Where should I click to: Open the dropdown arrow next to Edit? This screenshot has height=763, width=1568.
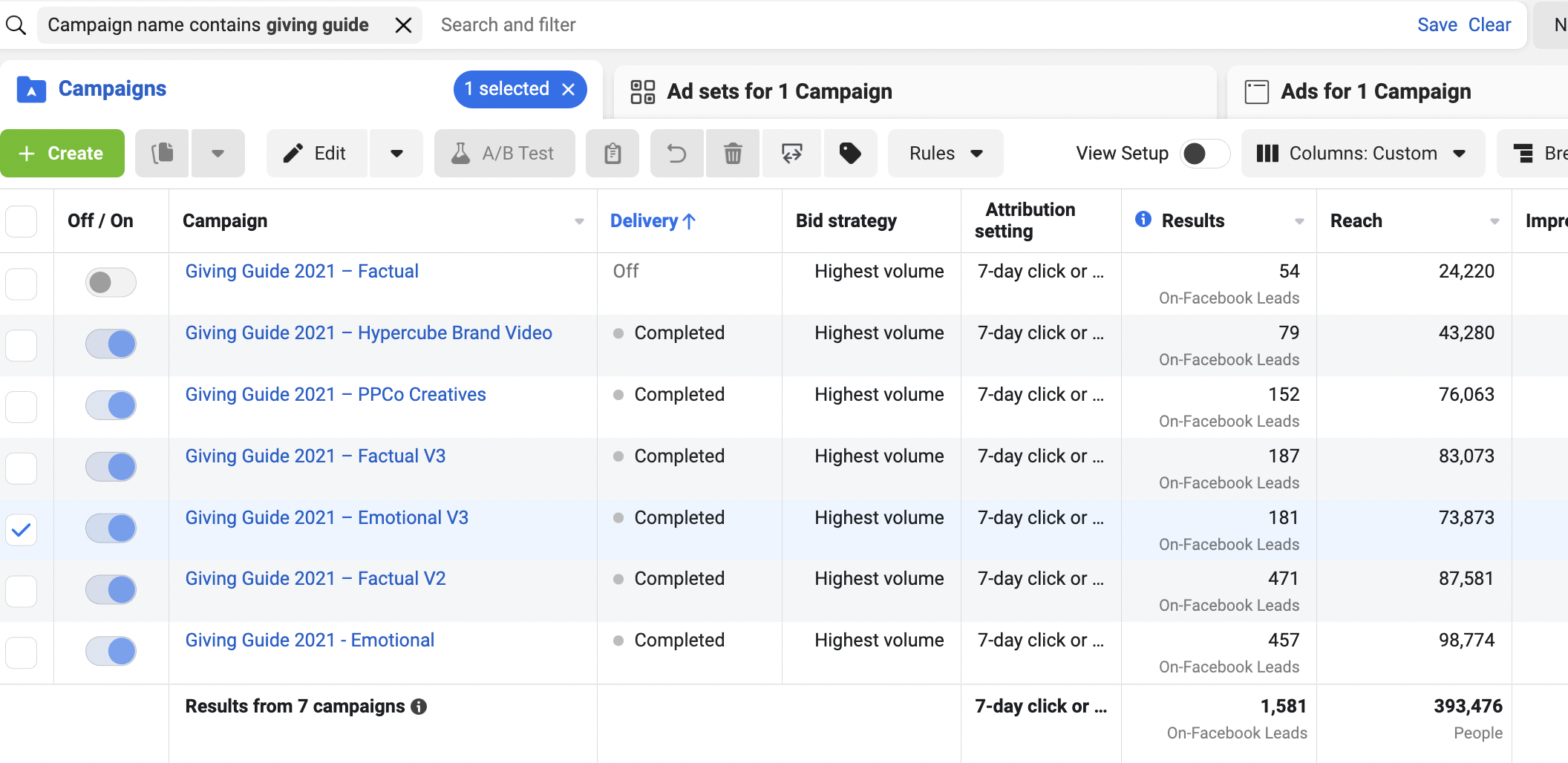click(x=396, y=154)
